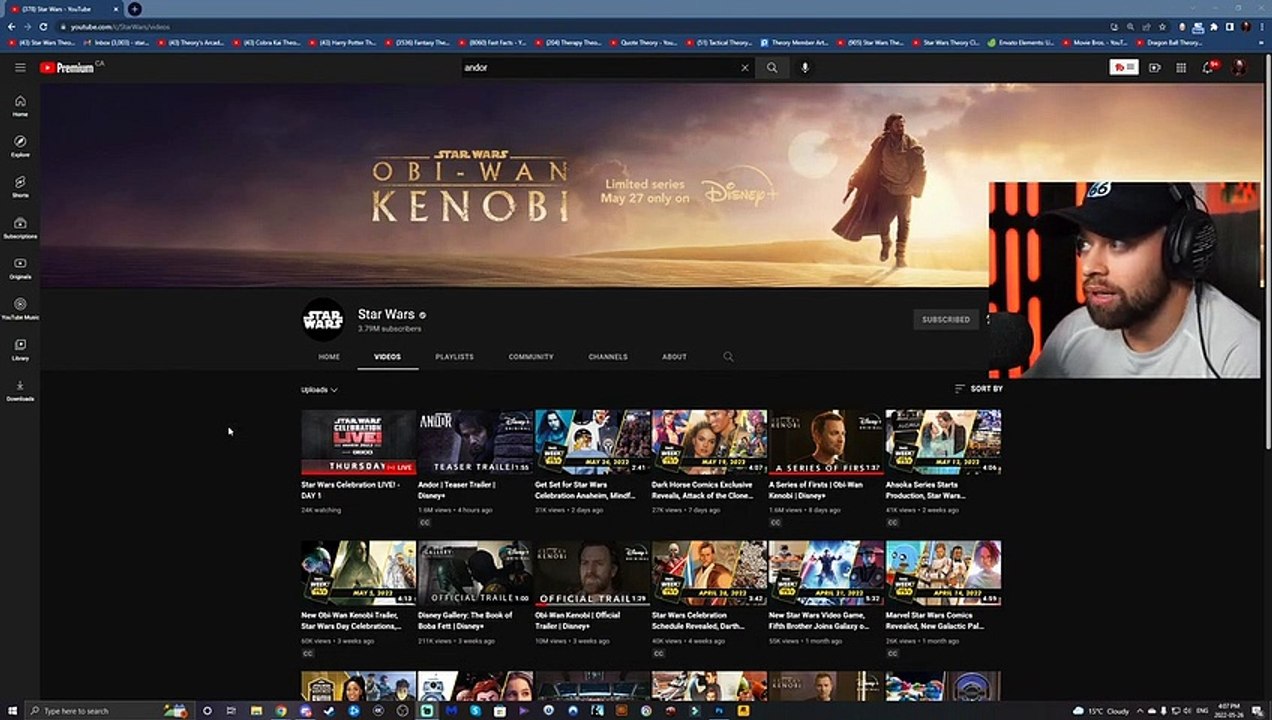This screenshot has width=1272, height=720.
Task: Click the browser address bar
Action: pyautogui.click(x=580, y=26)
